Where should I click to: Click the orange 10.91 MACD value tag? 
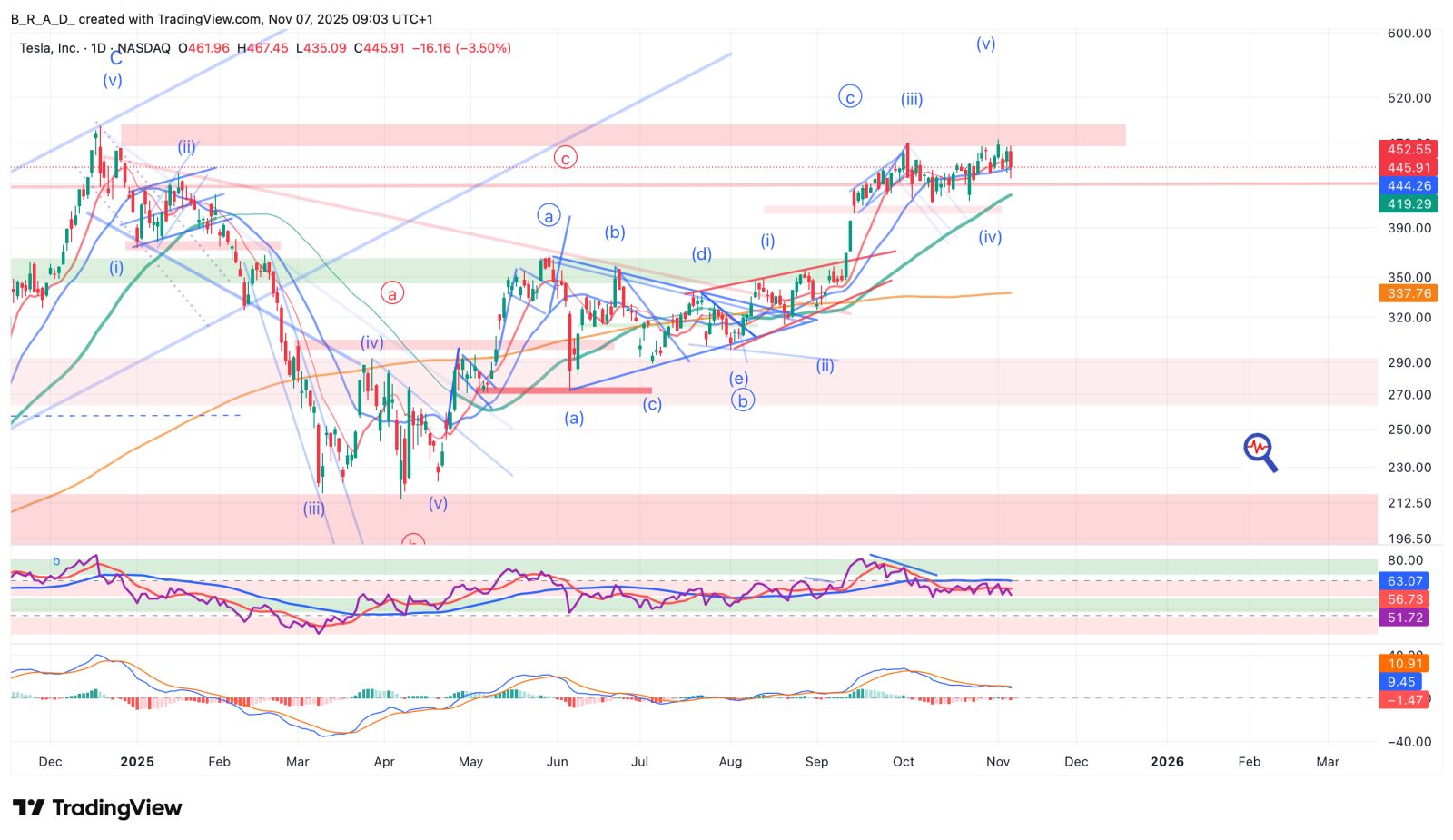(x=1403, y=664)
